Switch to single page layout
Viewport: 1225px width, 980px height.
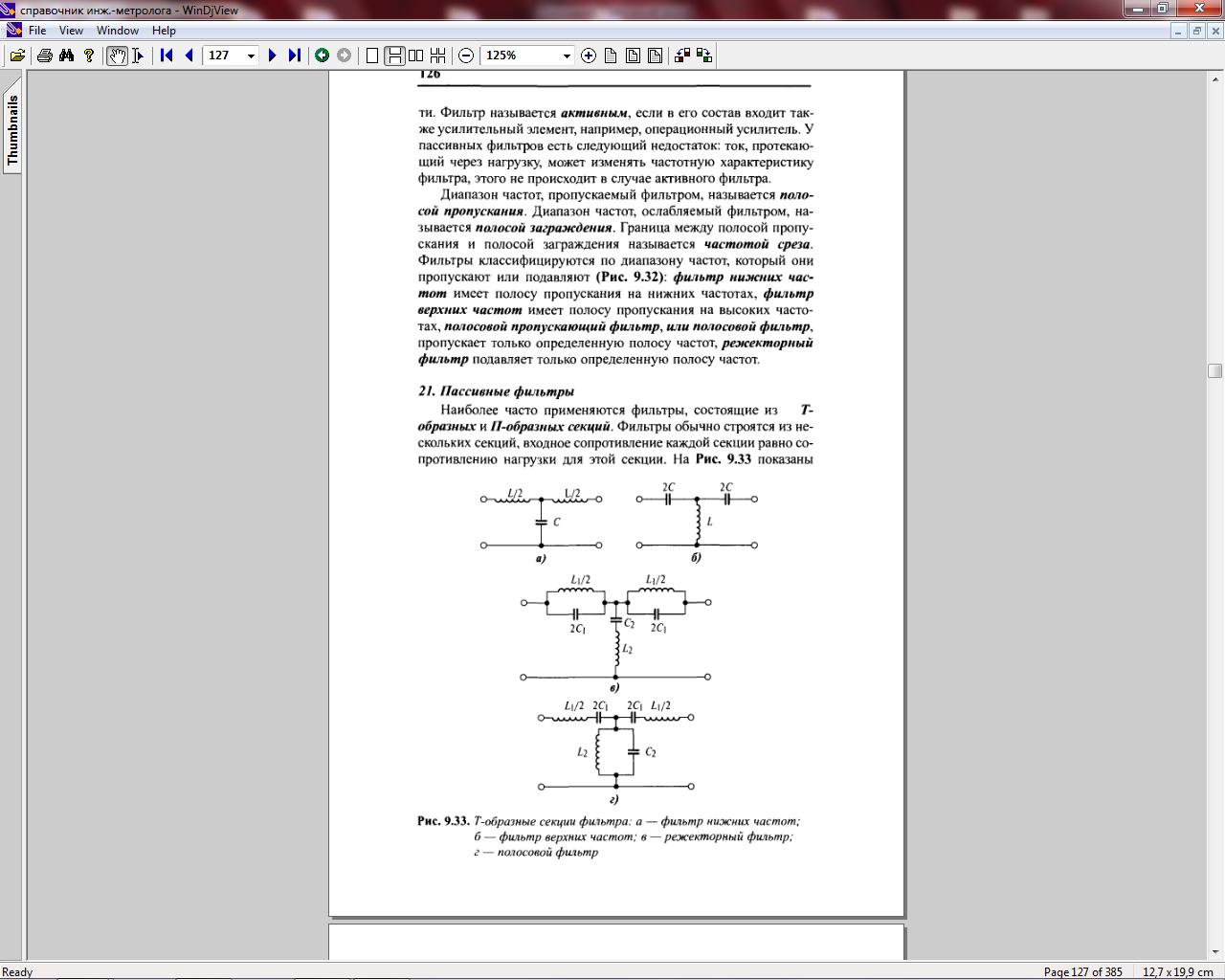372,56
